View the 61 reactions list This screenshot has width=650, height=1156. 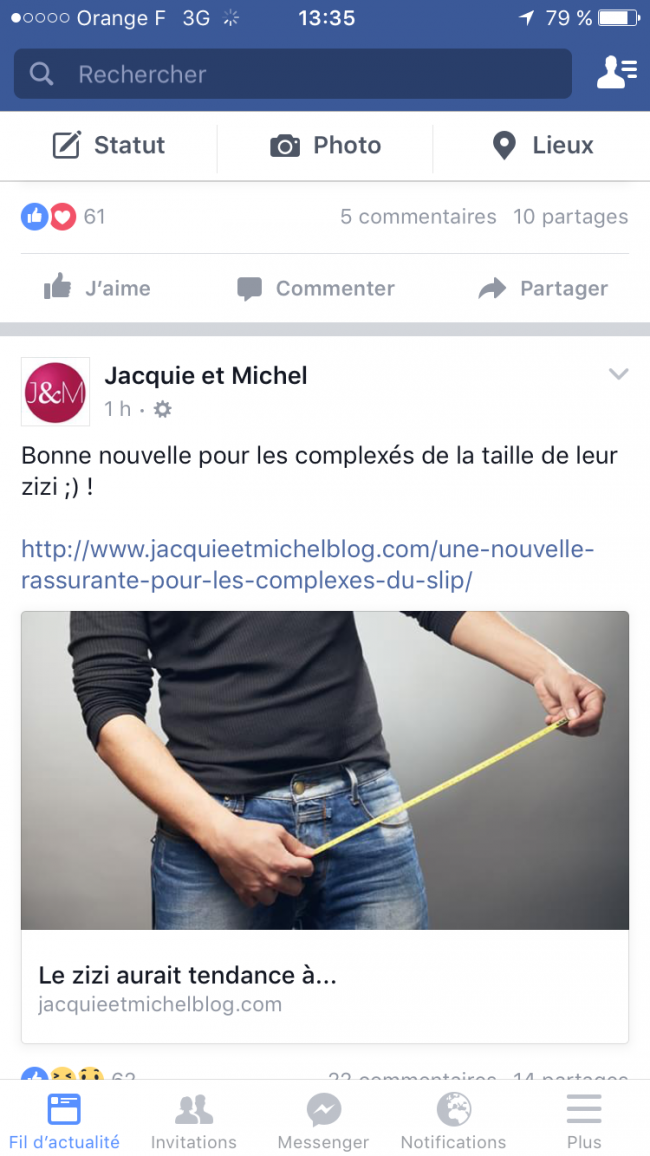[63, 217]
